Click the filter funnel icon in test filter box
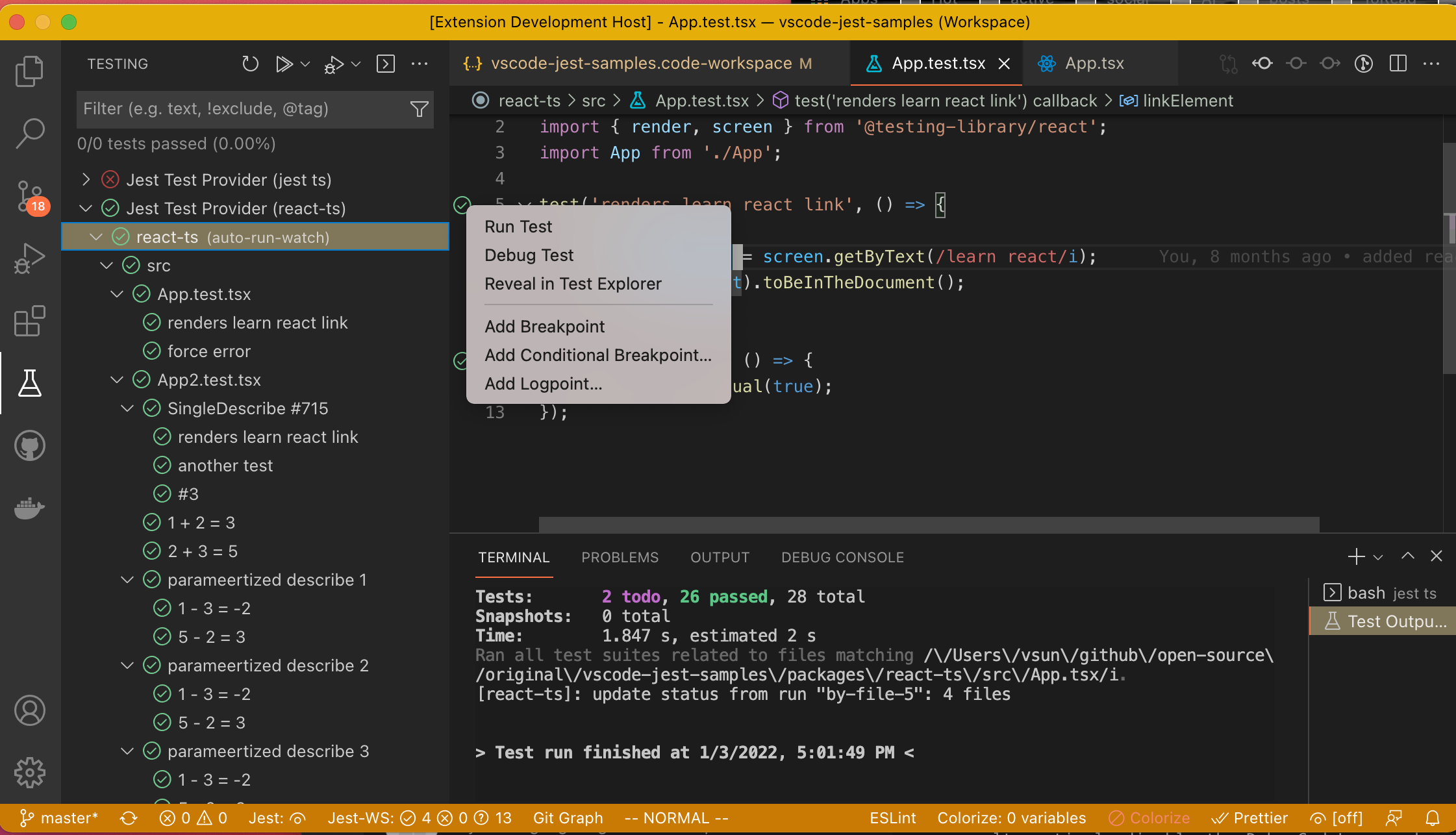The height and width of the screenshot is (835, 1456). click(419, 109)
